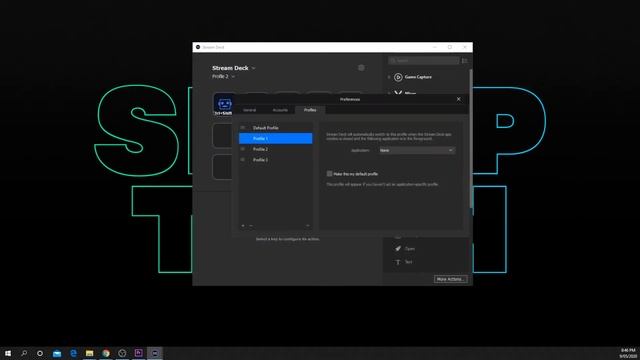Viewport: 640px width, 360px height.
Task: Launch Google Chrome from taskbar
Action: pyautogui.click(x=106, y=353)
